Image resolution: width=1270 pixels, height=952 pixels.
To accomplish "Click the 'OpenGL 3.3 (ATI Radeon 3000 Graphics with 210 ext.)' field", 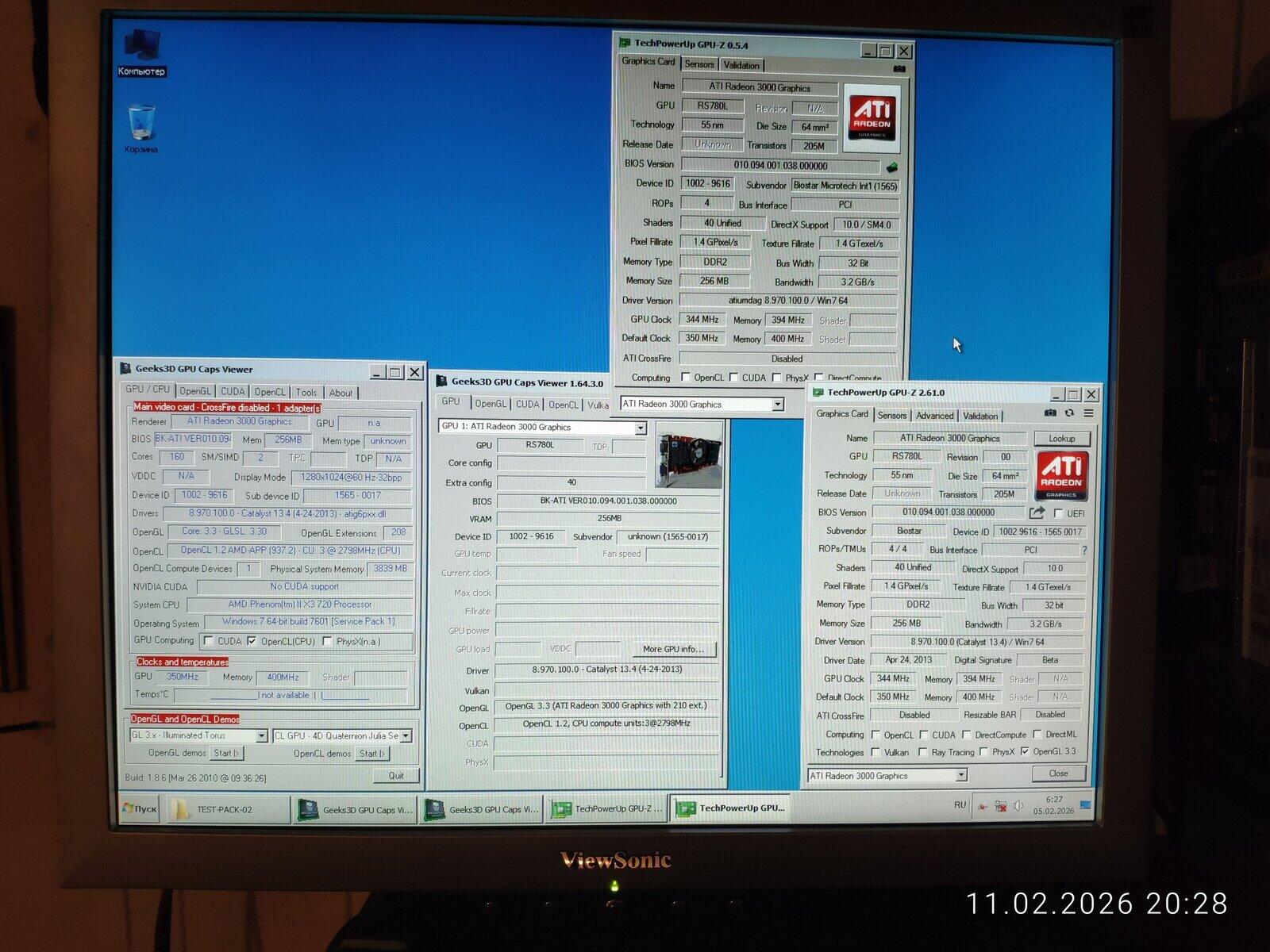I will [608, 706].
